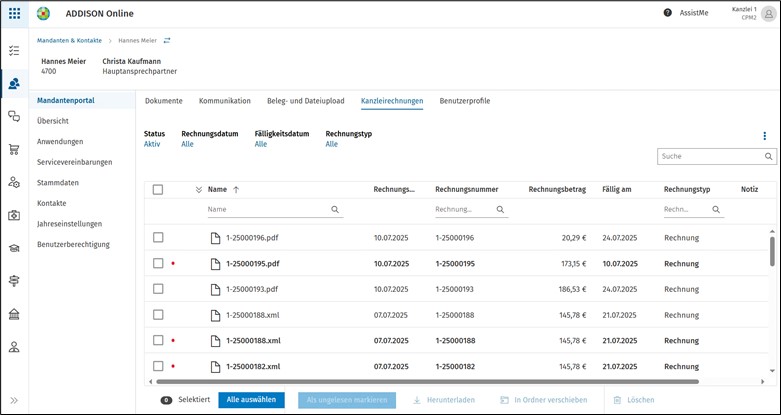Open the bank building sidebar icon
Viewport: 781px width, 415px height.
(14, 314)
